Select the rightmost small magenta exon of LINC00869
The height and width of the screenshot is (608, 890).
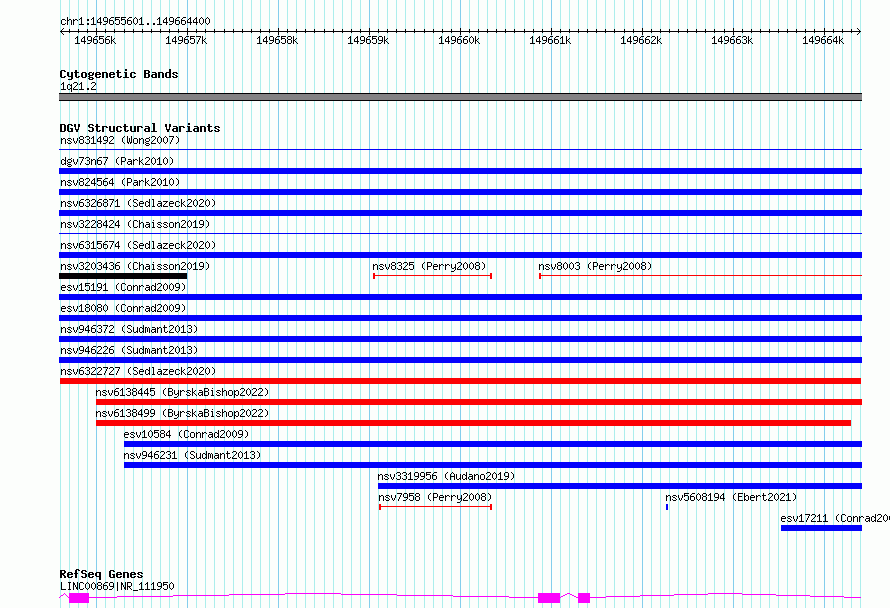click(584, 598)
